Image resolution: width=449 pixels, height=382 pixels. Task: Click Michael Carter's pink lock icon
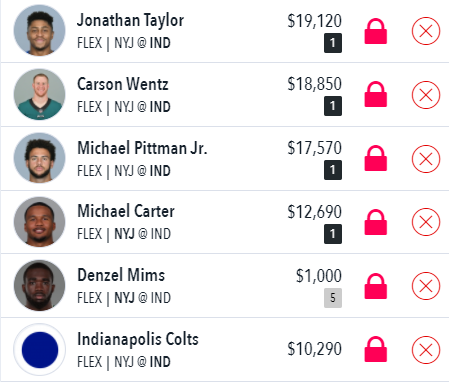tap(376, 222)
